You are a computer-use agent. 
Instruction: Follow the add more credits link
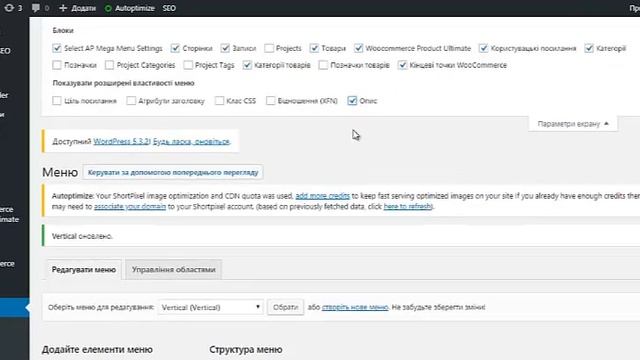pyautogui.click(x=322, y=196)
